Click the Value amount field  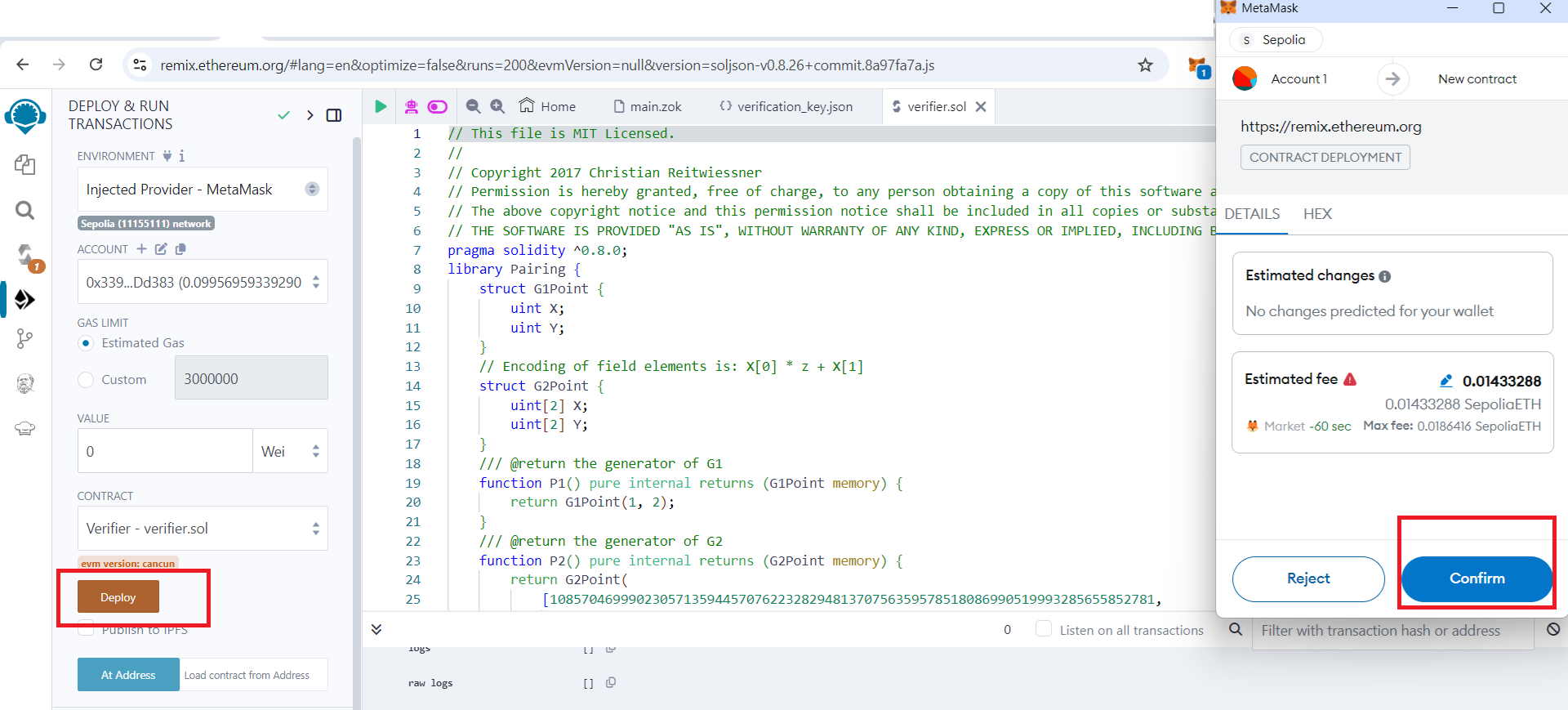click(165, 451)
